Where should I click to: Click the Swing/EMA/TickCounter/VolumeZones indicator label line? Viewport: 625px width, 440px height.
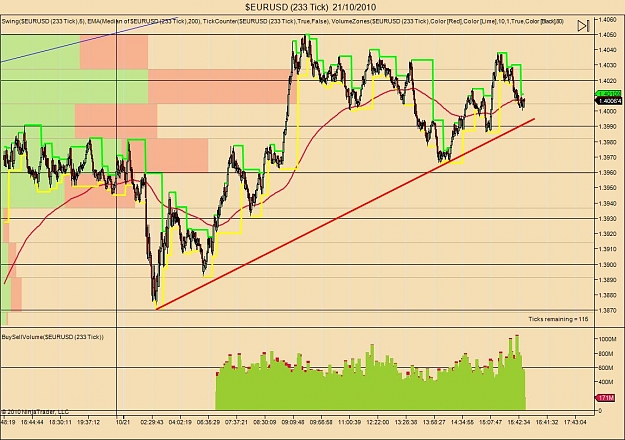coord(283,21)
